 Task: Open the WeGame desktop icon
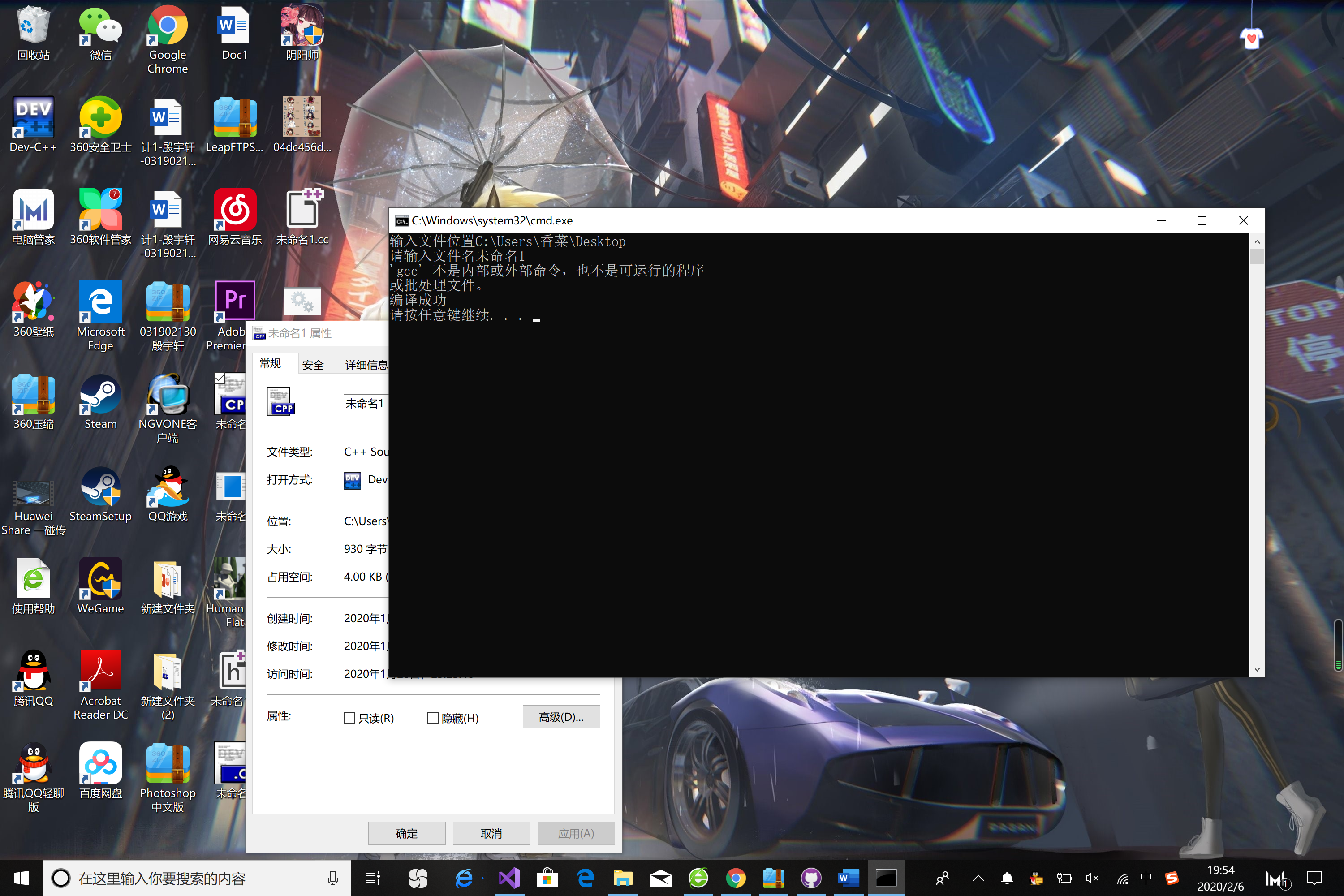100,579
